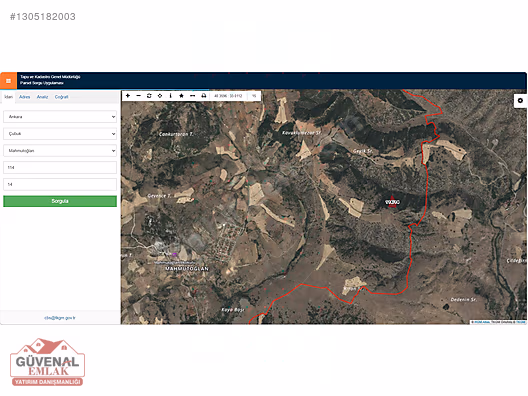This screenshot has height=396, width=528.
Task: Click the Gevence T. map label
Action: point(159,196)
